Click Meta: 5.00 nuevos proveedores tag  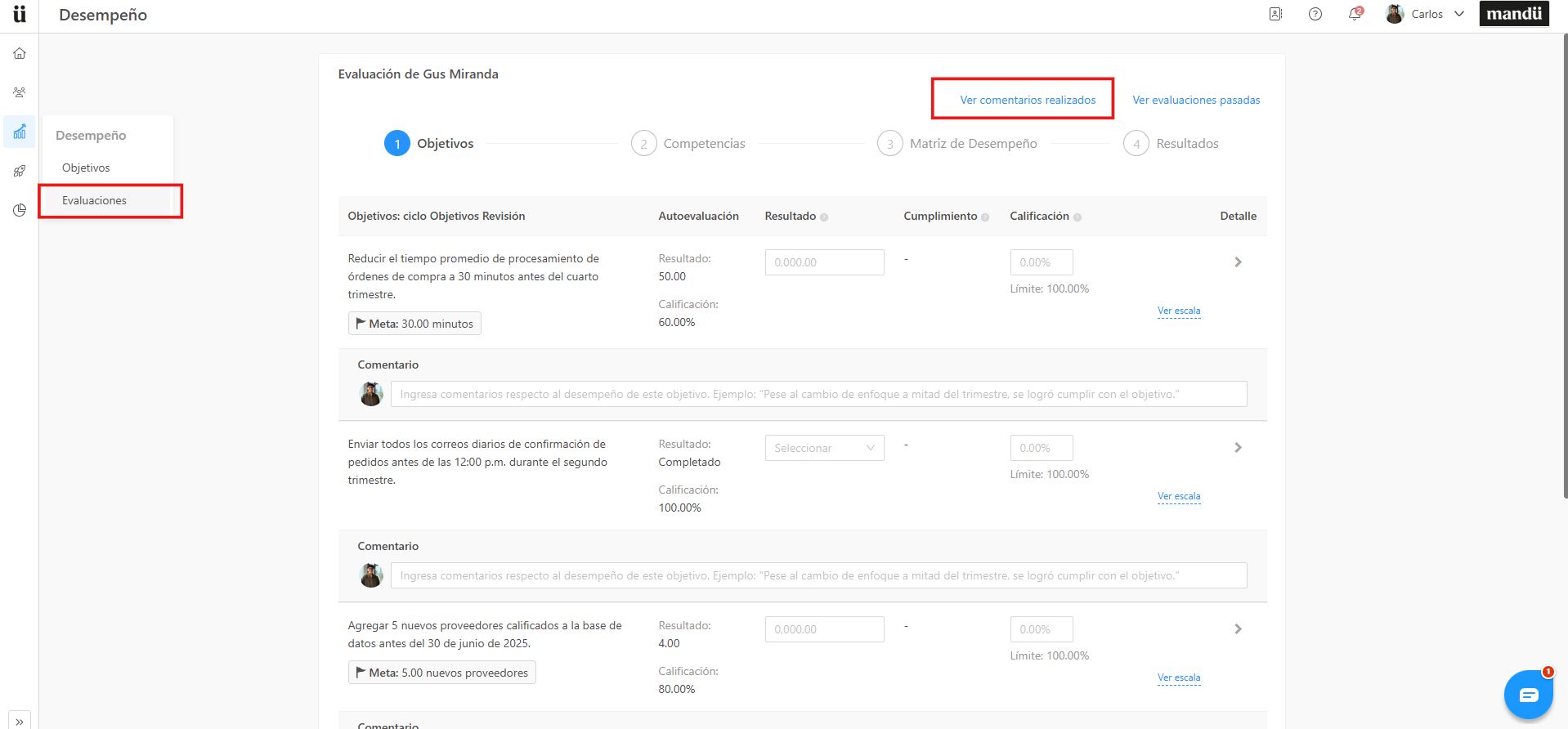441,673
